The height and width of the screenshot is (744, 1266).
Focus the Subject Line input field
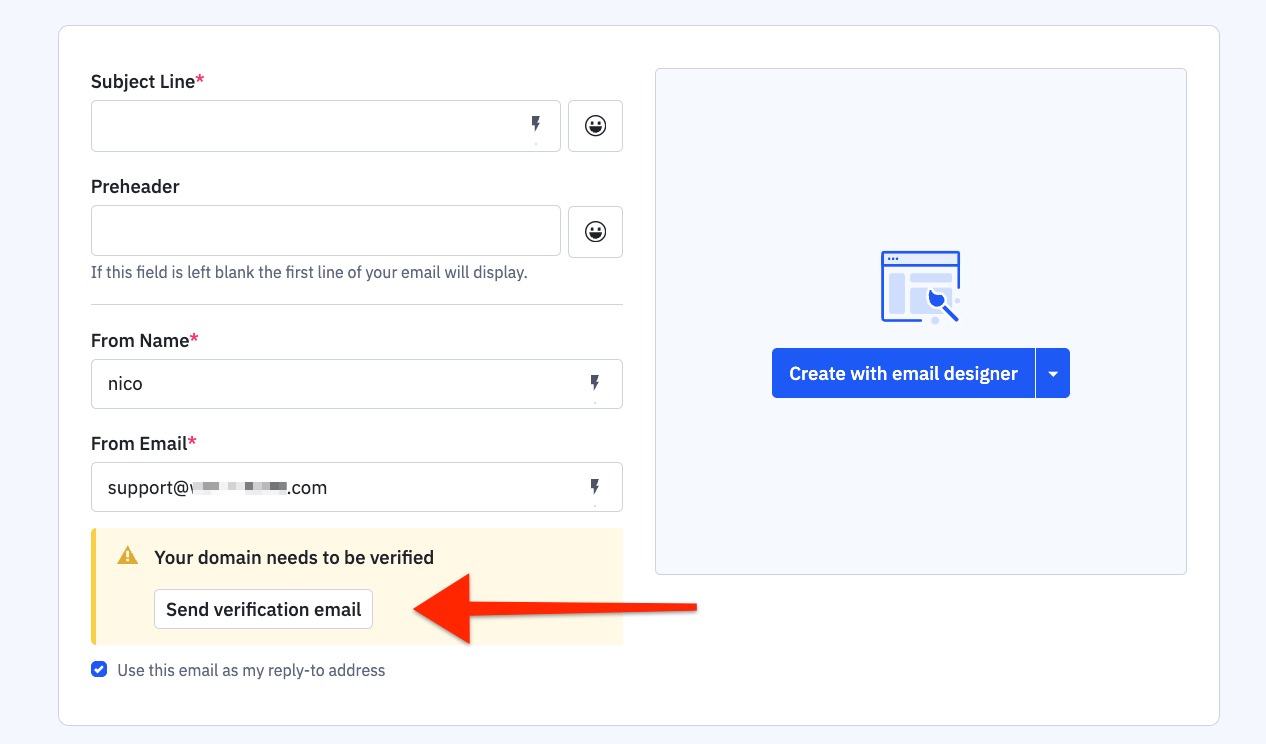coord(300,125)
